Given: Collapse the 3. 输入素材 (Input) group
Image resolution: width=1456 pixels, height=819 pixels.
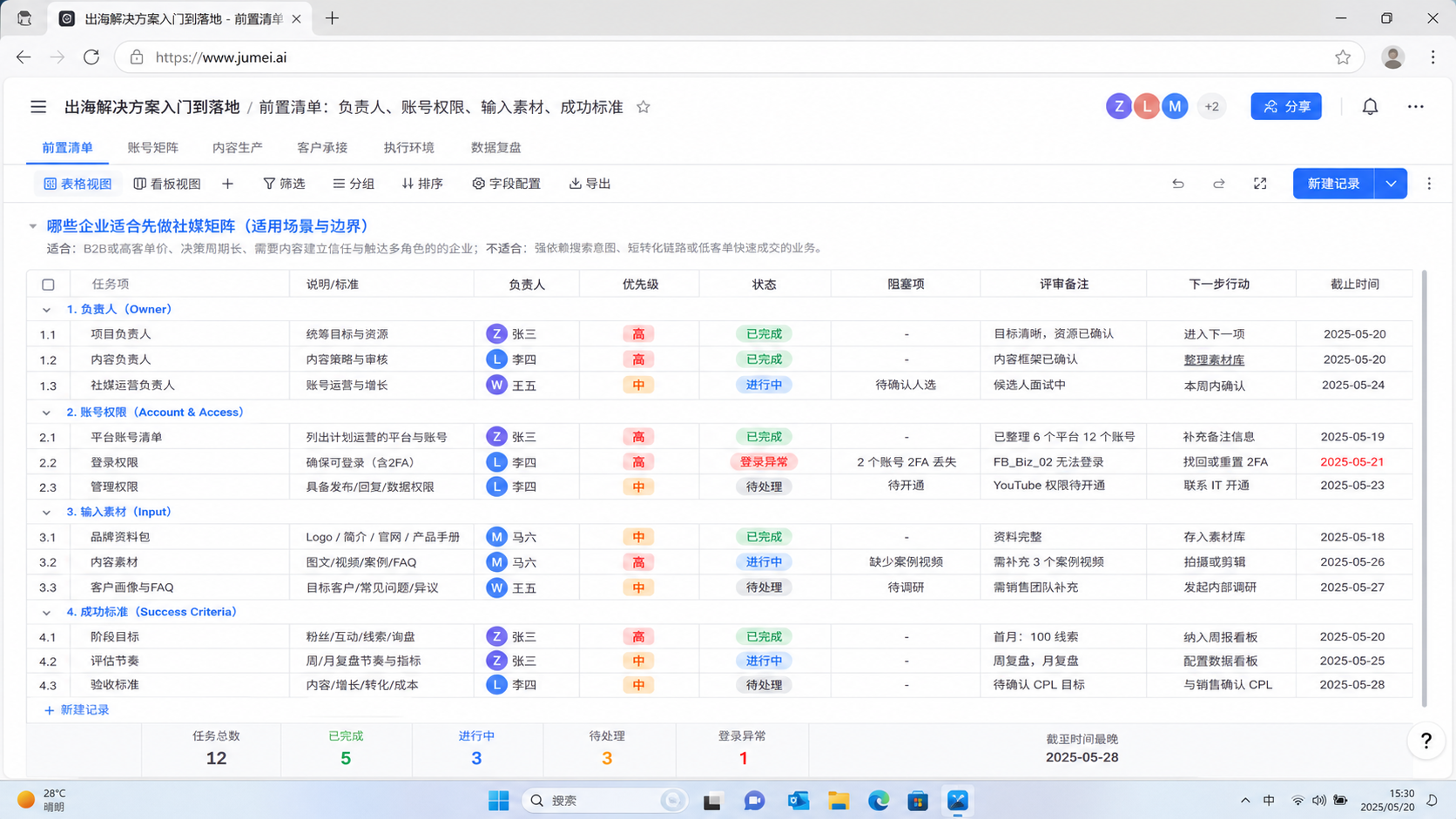Looking at the screenshot, I should click(x=46, y=513).
